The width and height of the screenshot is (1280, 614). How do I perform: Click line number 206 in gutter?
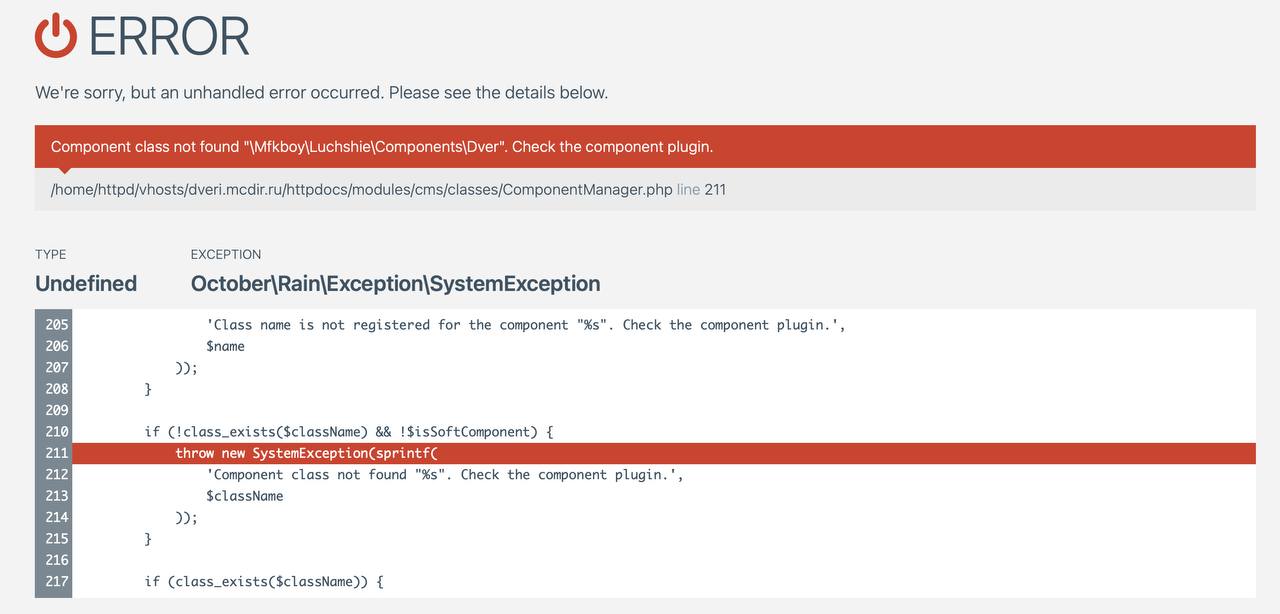57,346
